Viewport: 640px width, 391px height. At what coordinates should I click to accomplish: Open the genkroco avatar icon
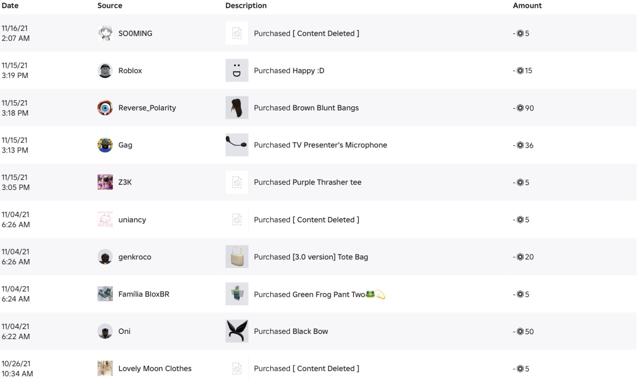pos(105,257)
